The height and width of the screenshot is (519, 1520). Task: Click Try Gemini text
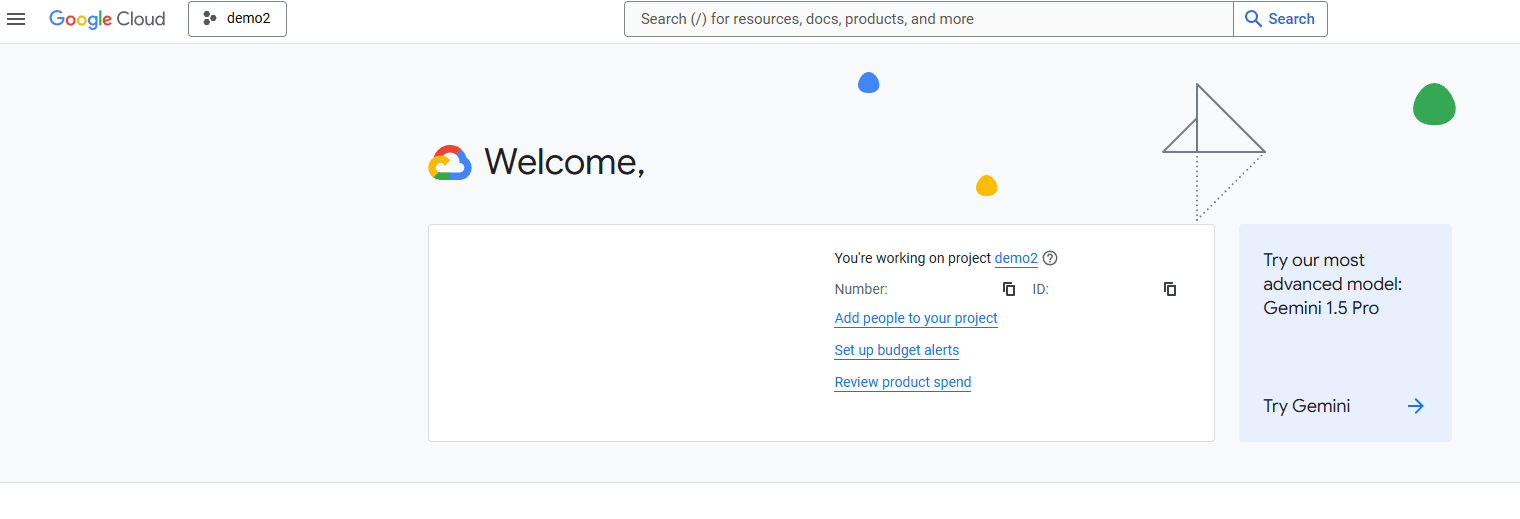coord(1307,406)
